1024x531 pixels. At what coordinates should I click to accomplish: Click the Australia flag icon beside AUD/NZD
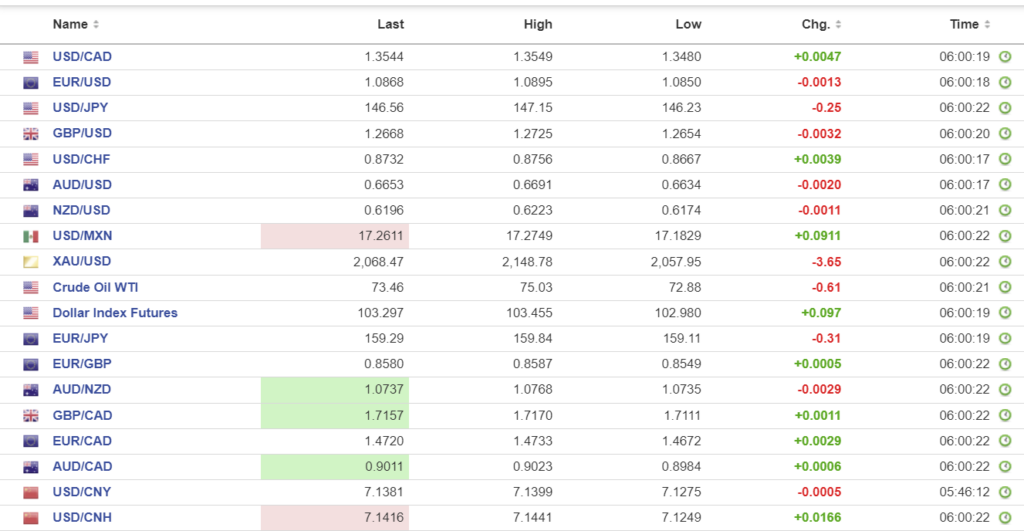point(31,390)
